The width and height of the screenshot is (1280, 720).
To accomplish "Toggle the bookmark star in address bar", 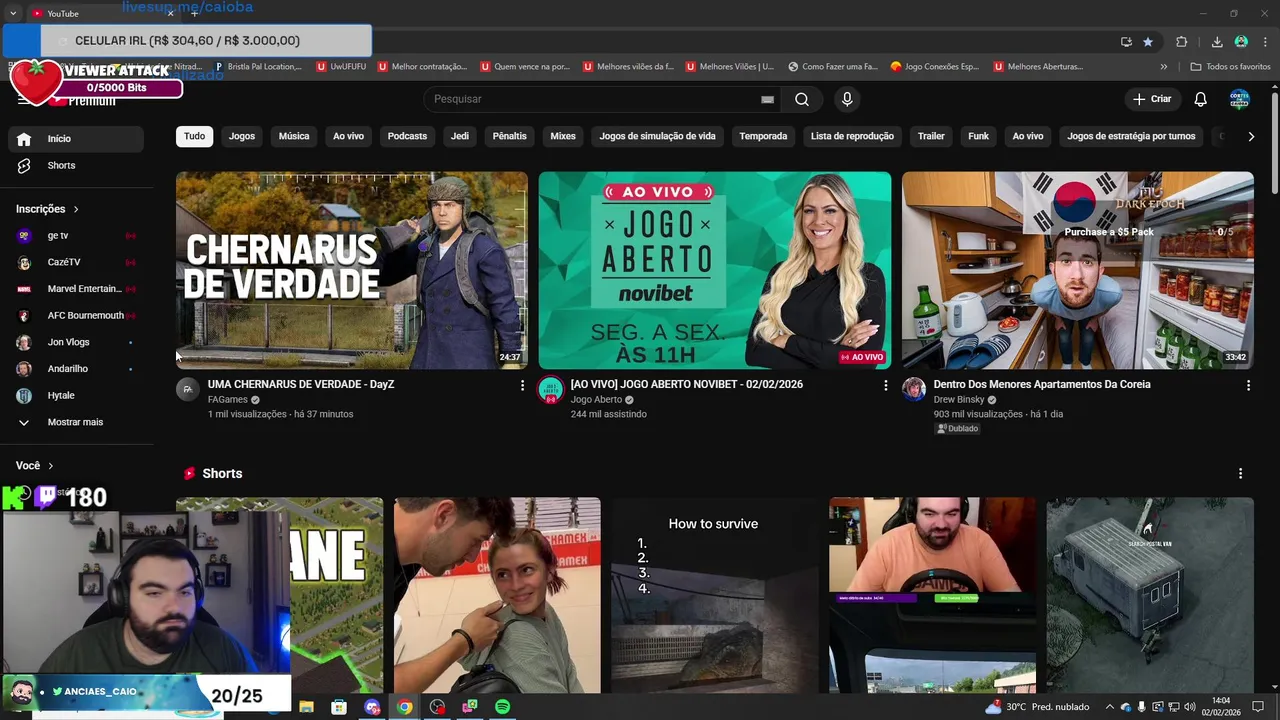I will click(1148, 42).
